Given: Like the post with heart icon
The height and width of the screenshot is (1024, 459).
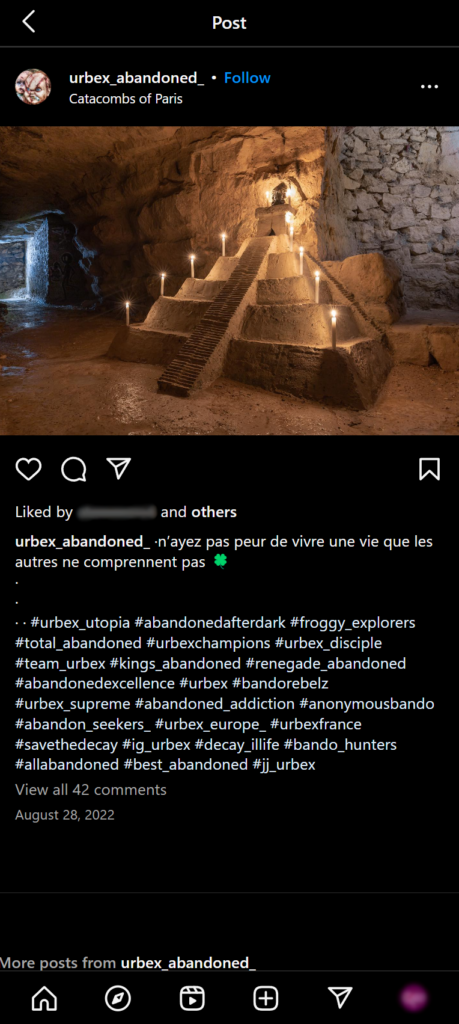Looking at the screenshot, I should coord(29,469).
